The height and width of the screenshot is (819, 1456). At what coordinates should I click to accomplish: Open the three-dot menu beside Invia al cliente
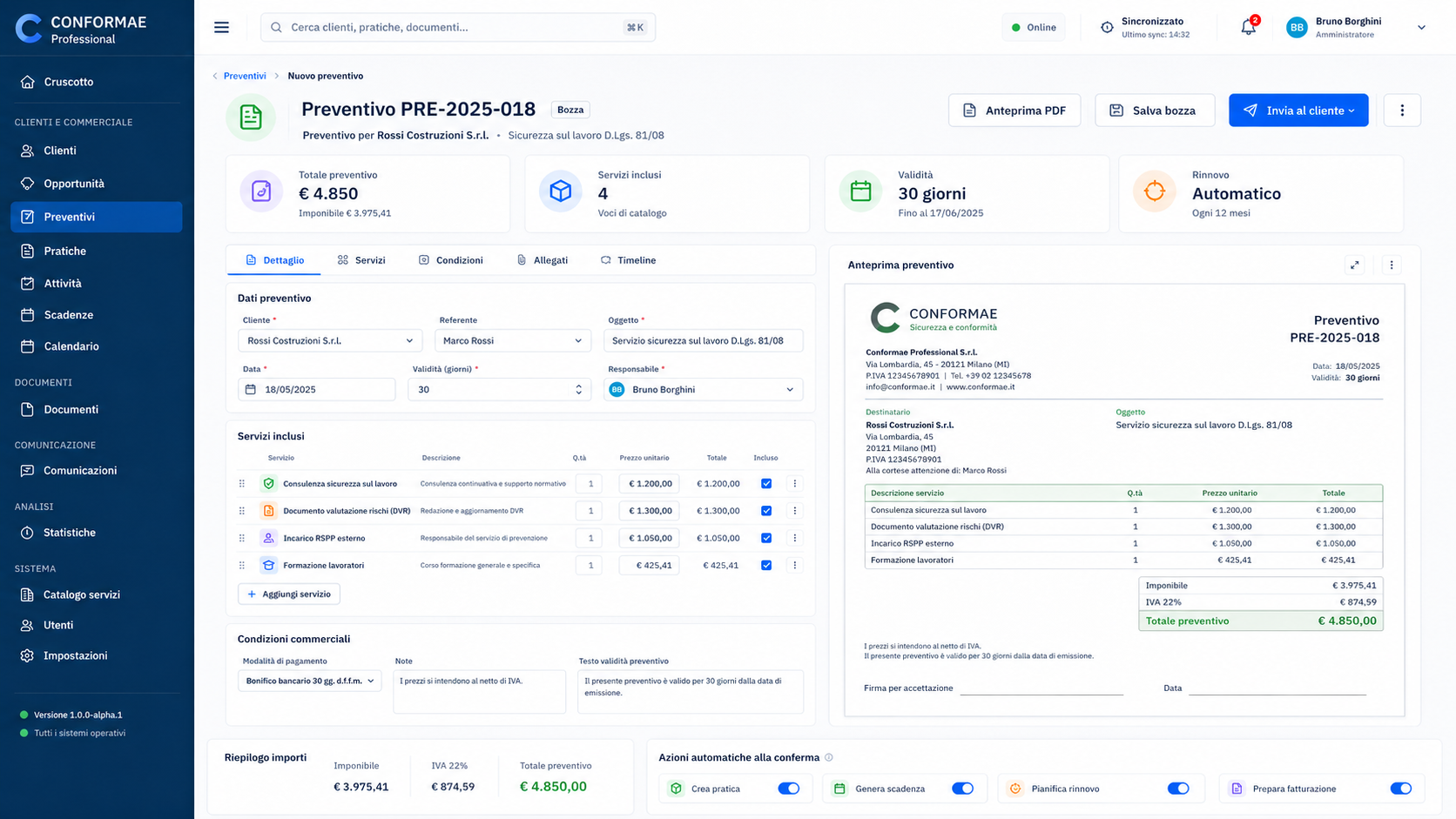click(x=1402, y=111)
